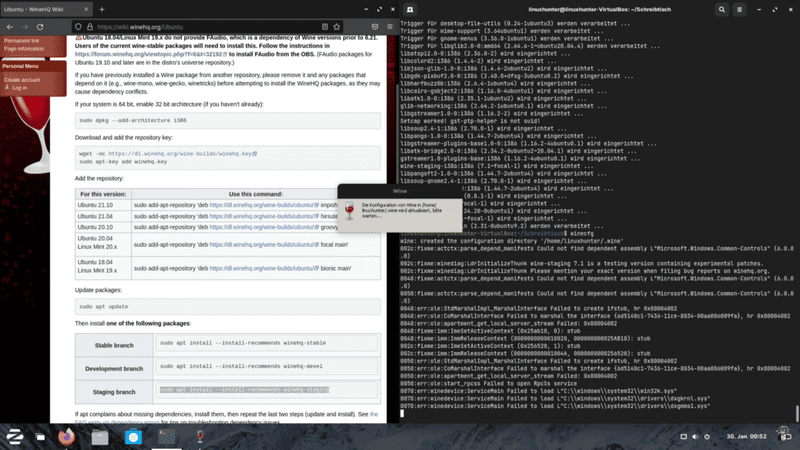The height and width of the screenshot is (450, 800).
Task: Click the sudo apt update command
Action: tap(104, 307)
